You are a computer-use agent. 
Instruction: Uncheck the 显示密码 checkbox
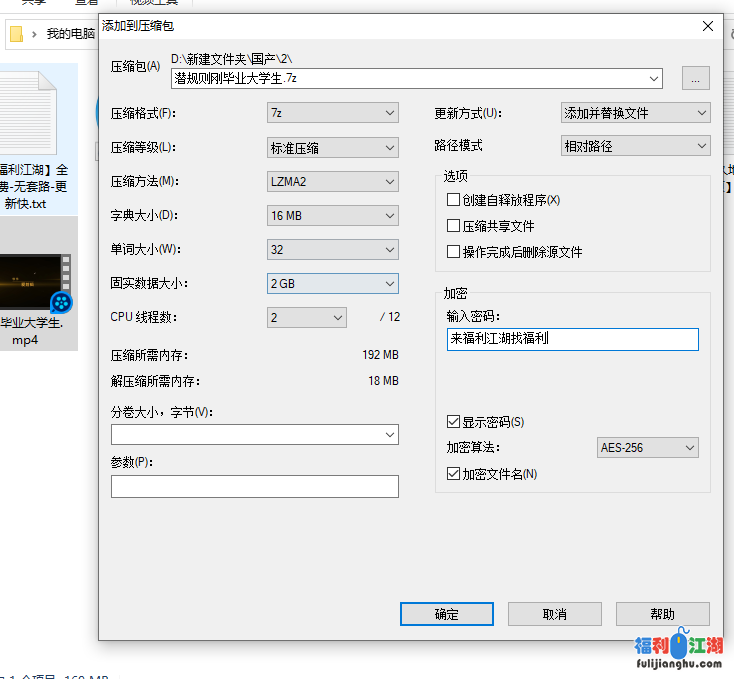(x=454, y=422)
